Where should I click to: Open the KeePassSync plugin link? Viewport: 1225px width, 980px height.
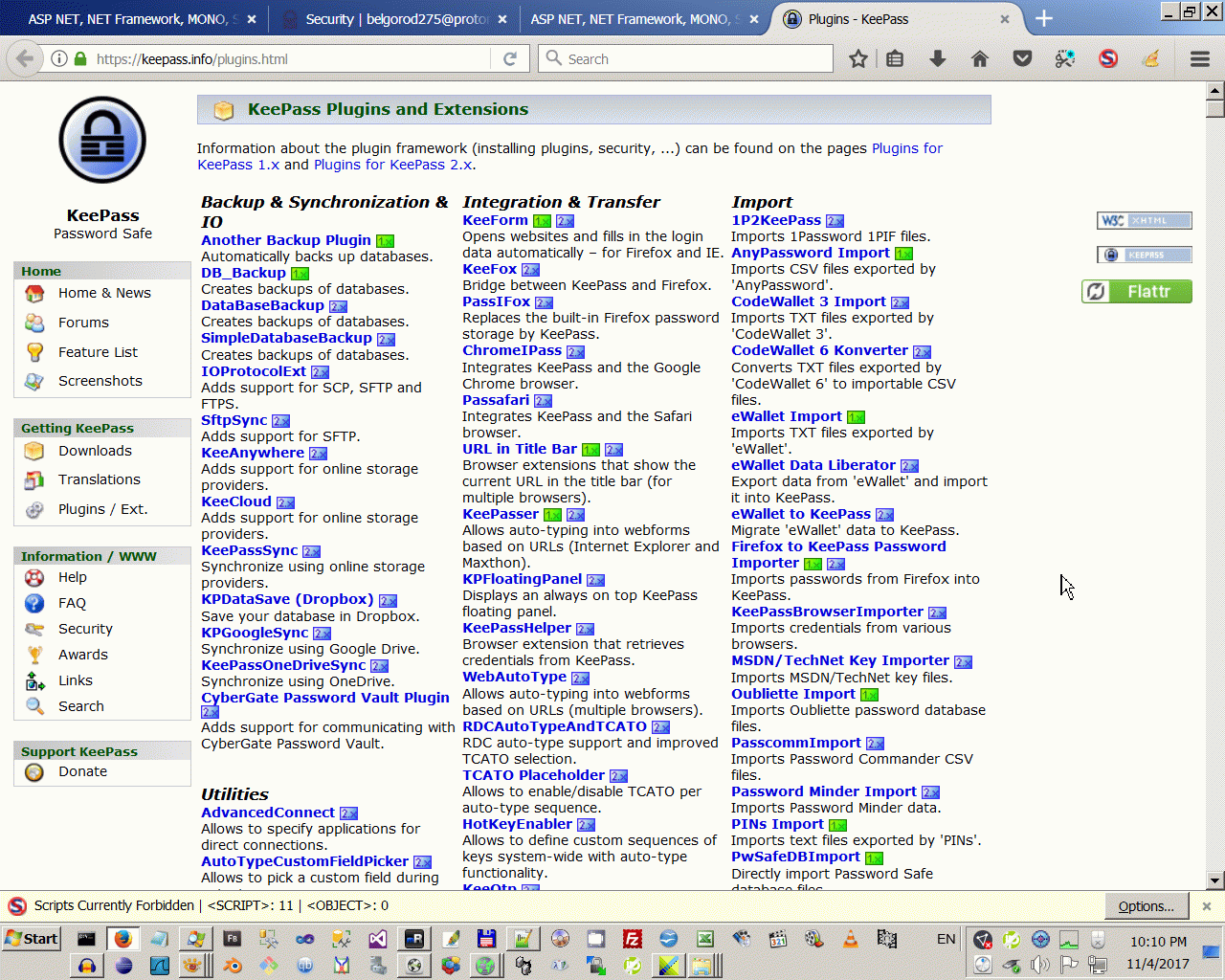(250, 550)
